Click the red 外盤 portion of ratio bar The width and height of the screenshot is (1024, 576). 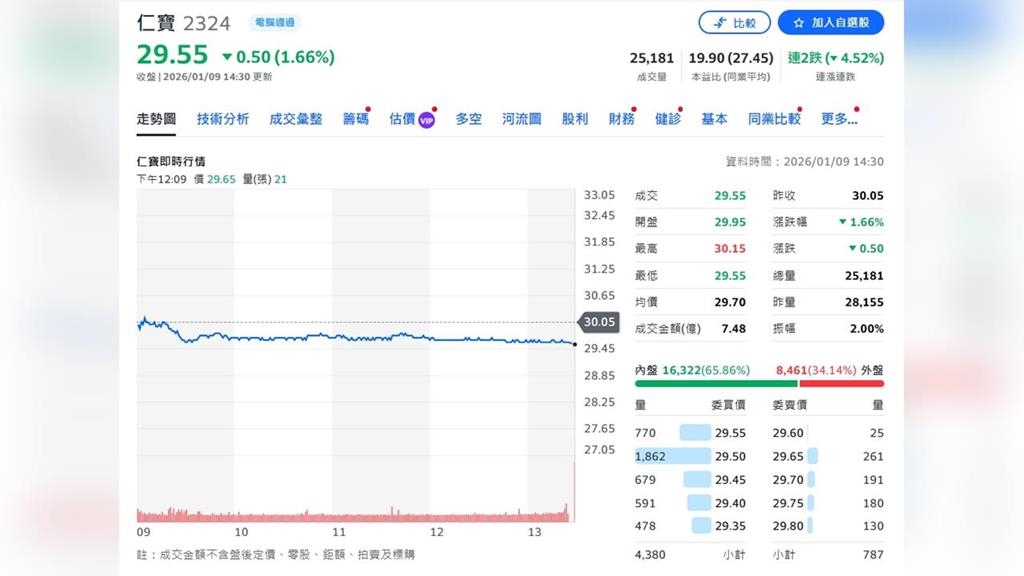[x=841, y=383]
